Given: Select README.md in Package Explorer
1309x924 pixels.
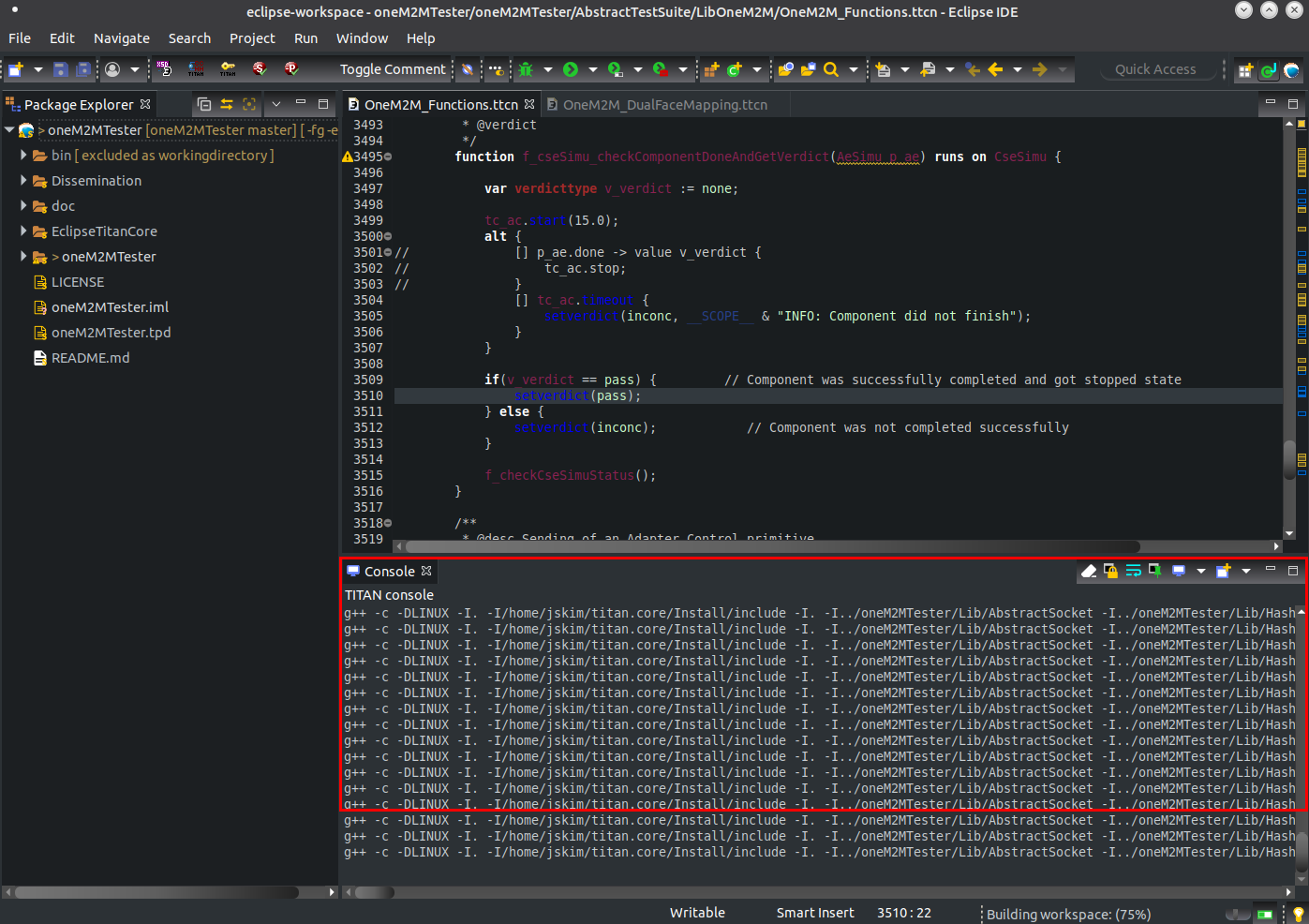Looking at the screenshot, I should [90, 358].
